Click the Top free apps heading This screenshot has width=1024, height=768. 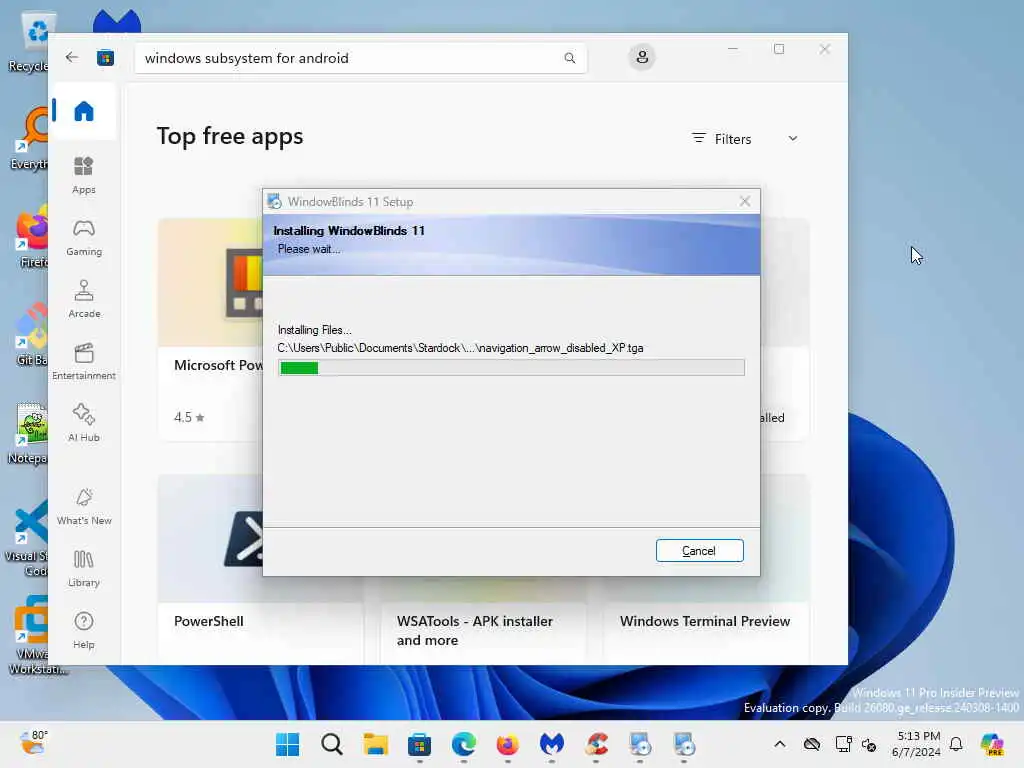[x=230, y=136]
